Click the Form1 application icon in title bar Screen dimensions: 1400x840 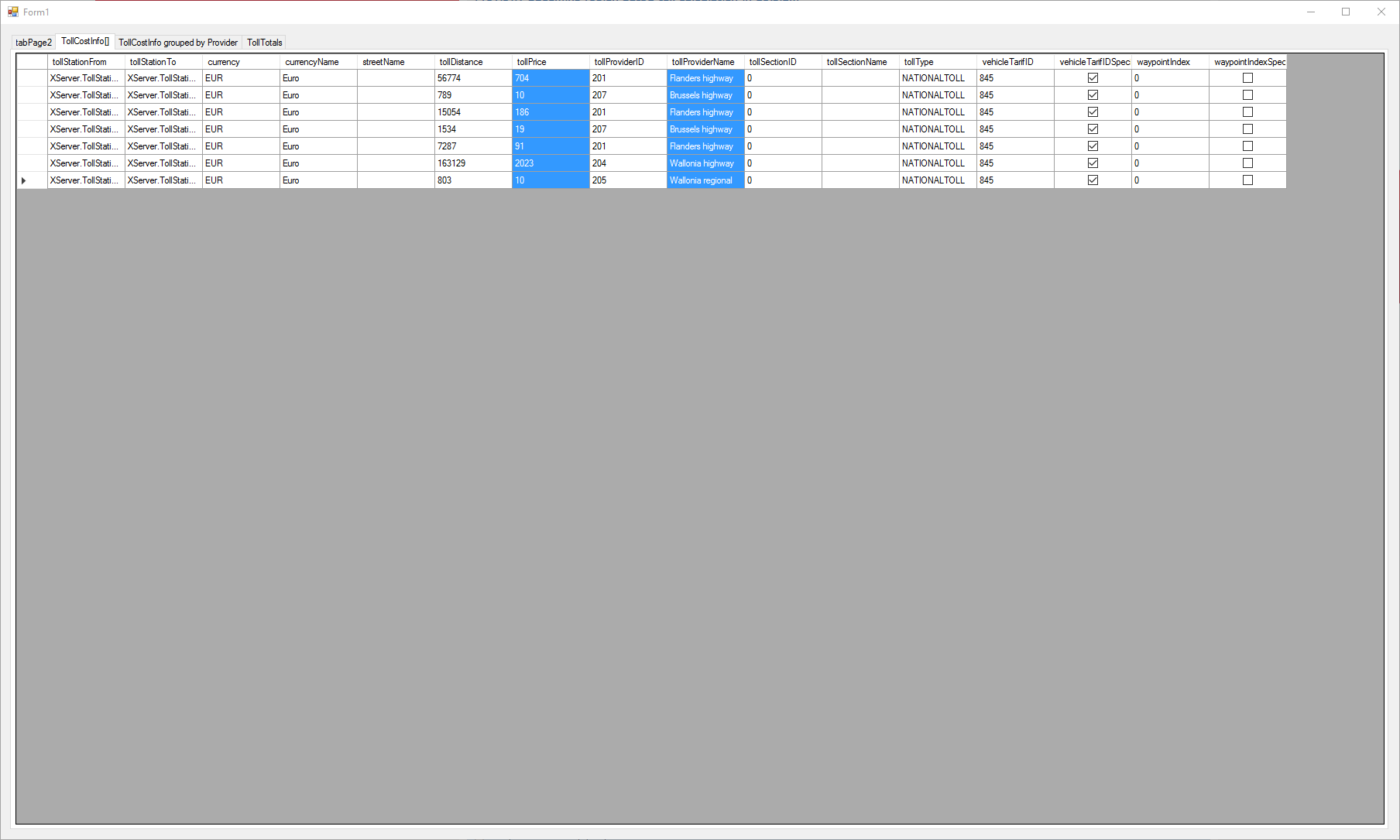click(12, 12)
